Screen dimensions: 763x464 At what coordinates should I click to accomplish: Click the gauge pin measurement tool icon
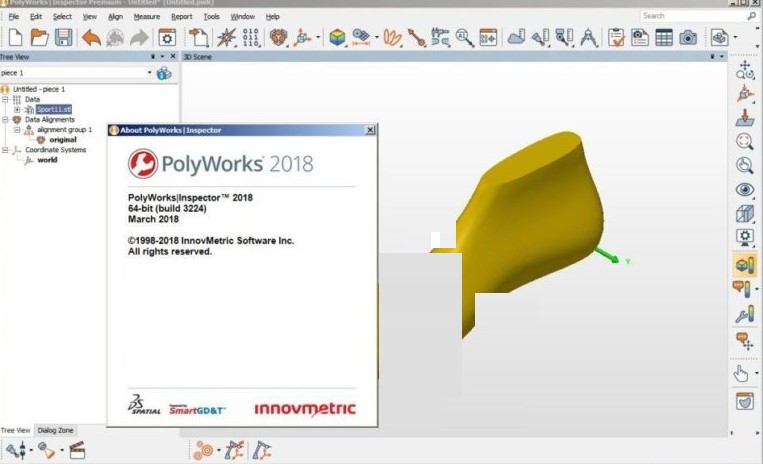coord(417,37)
